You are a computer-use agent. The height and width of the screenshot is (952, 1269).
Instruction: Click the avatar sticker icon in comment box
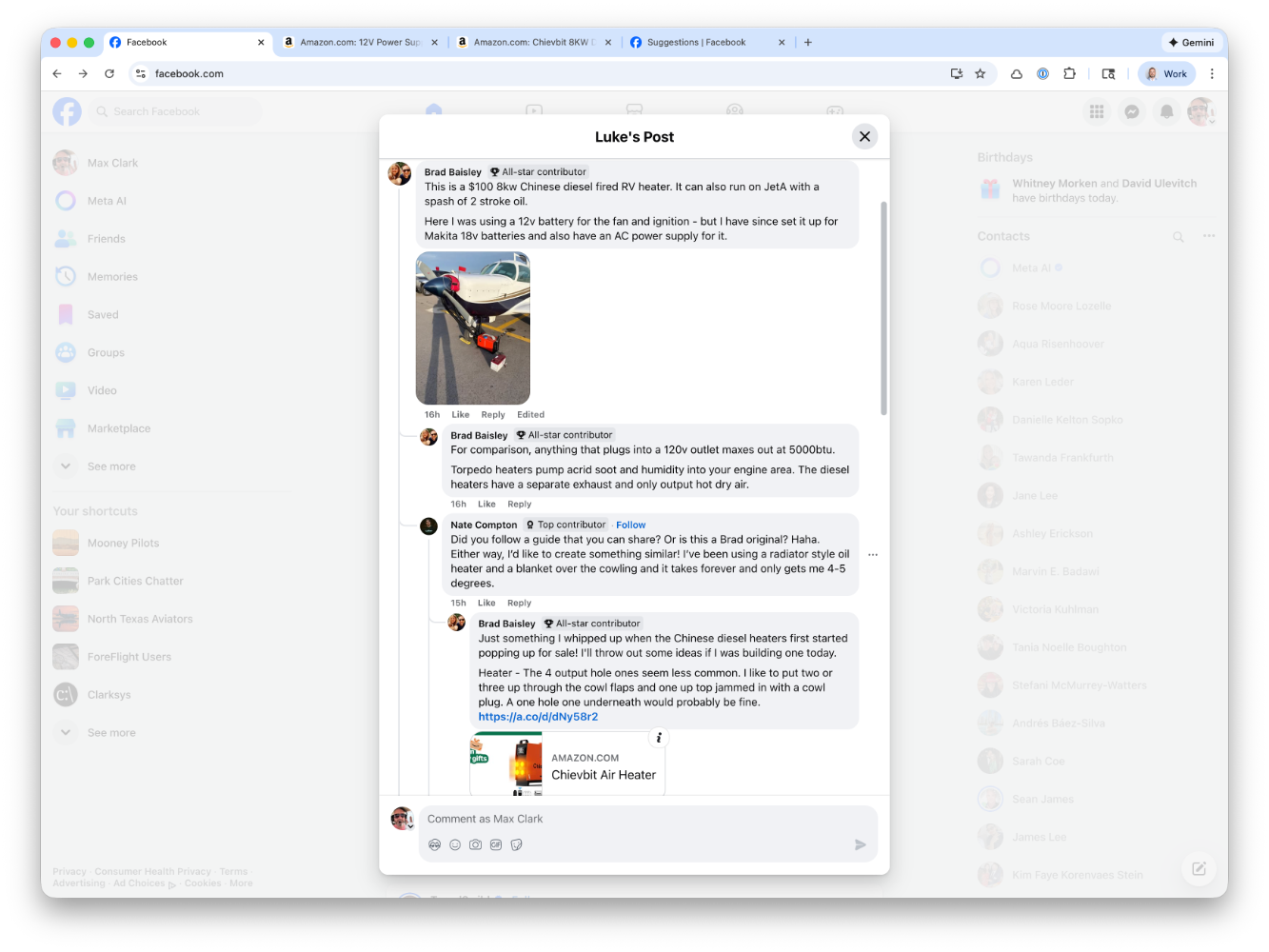pyautogui.click(x=435, y=844)
